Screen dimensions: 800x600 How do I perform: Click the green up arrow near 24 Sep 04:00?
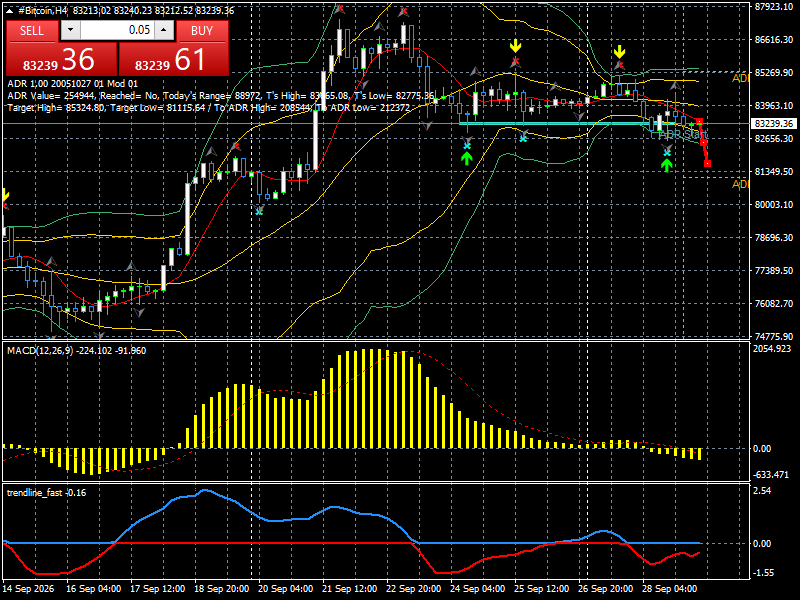point(467,159)
